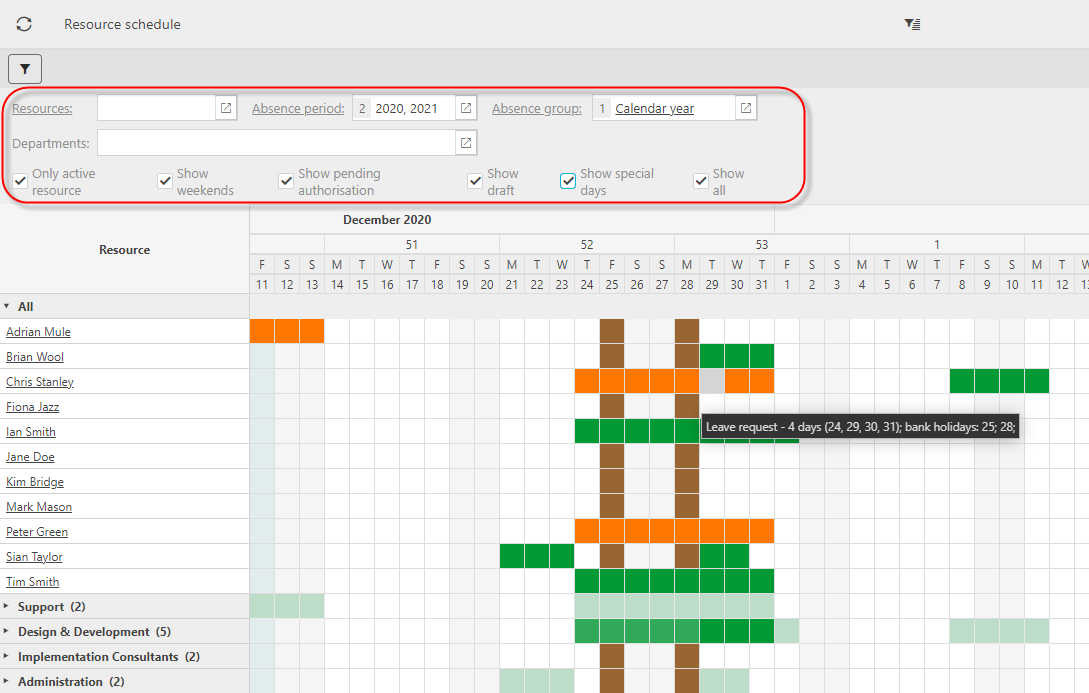This screenshot has height=693, width=1089.
Task: Click Chris Stanley's grey cell on 29th
Action: tap(712, 381)
